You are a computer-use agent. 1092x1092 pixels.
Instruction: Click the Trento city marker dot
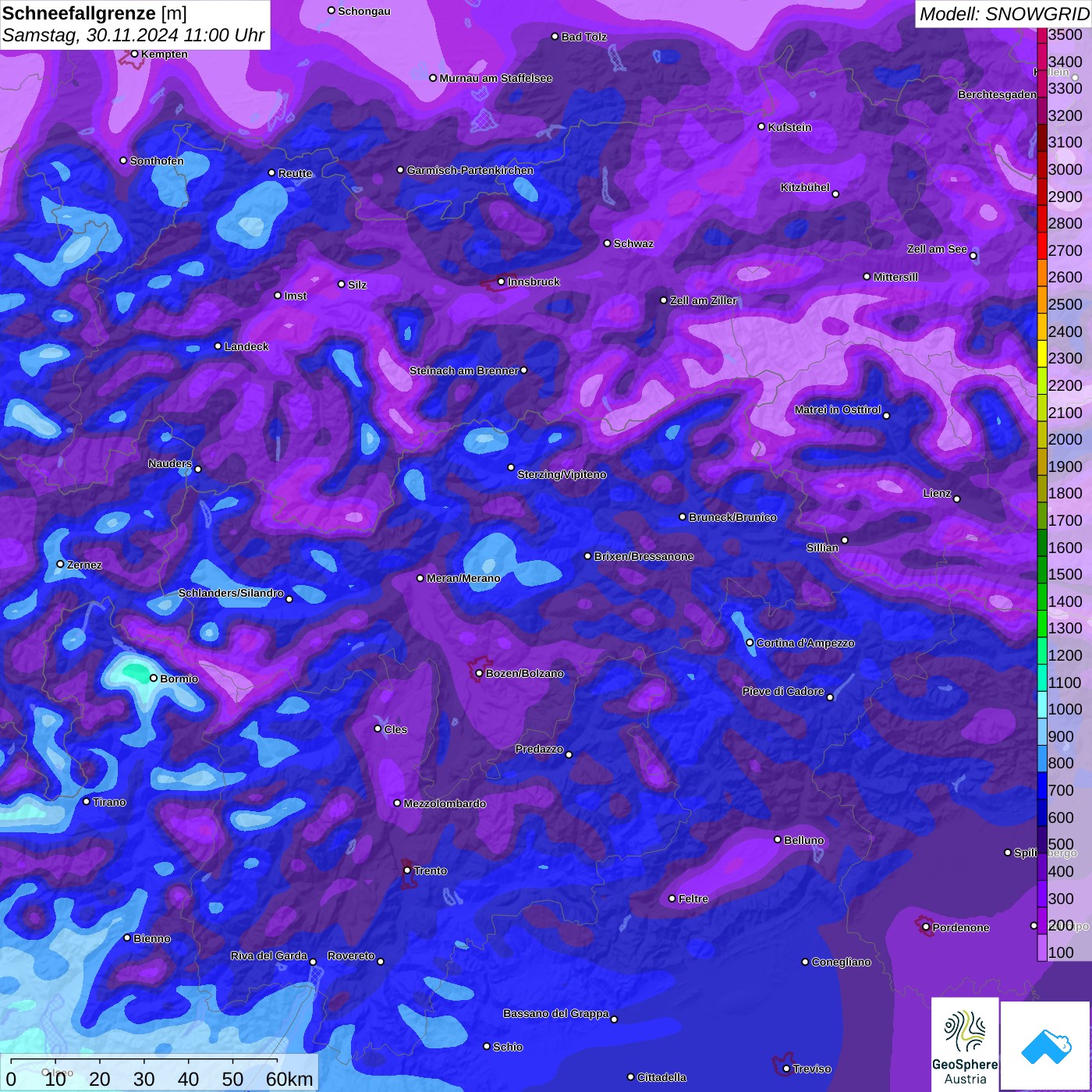(407, 870)
